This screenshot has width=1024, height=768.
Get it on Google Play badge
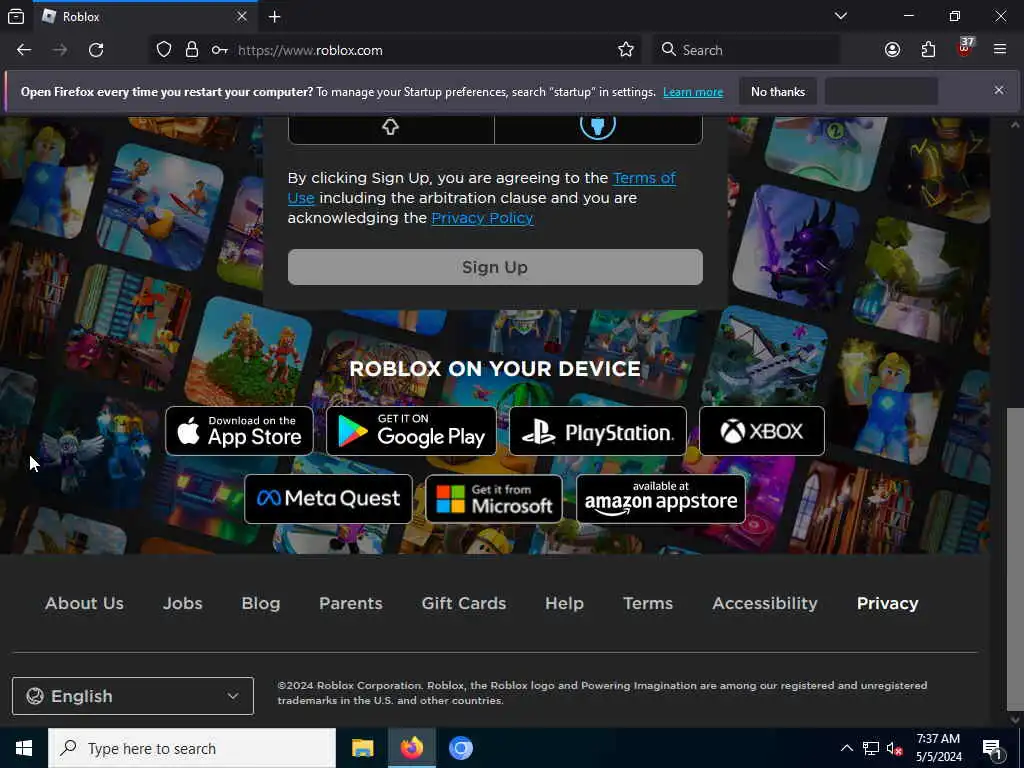click(411, 431)
